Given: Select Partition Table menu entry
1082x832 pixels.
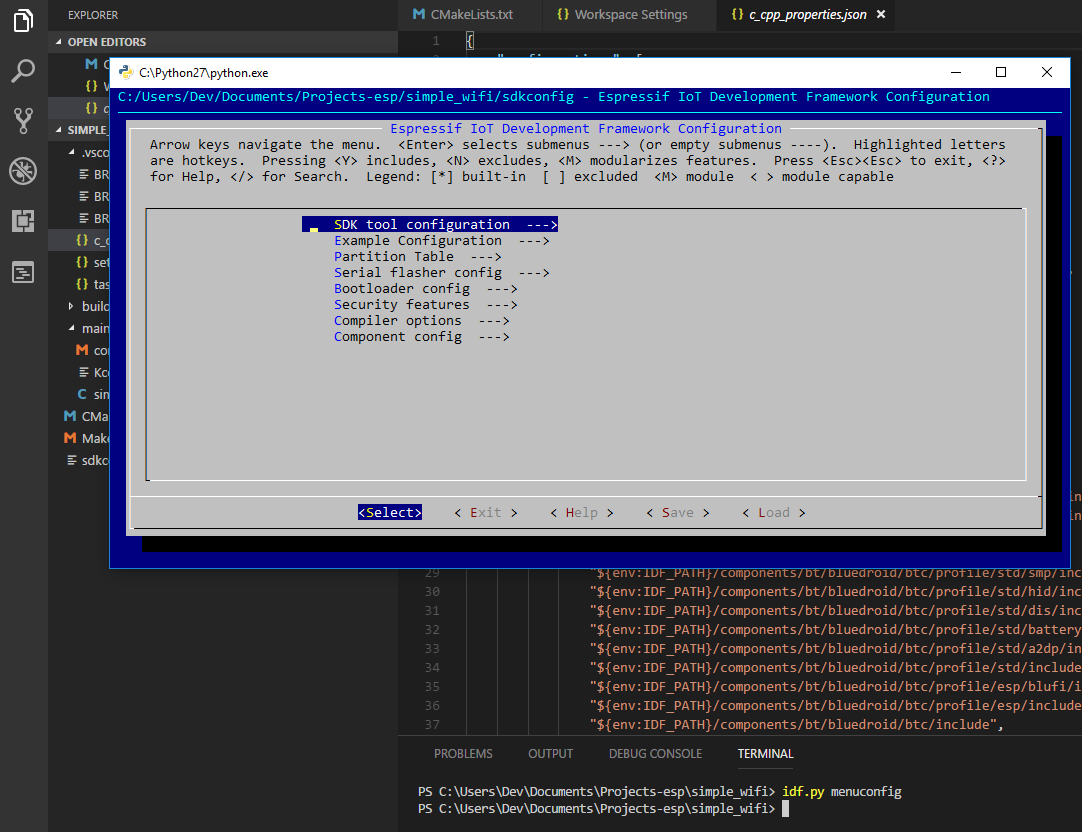Looking at the screenshot, I should coord(417,257).
